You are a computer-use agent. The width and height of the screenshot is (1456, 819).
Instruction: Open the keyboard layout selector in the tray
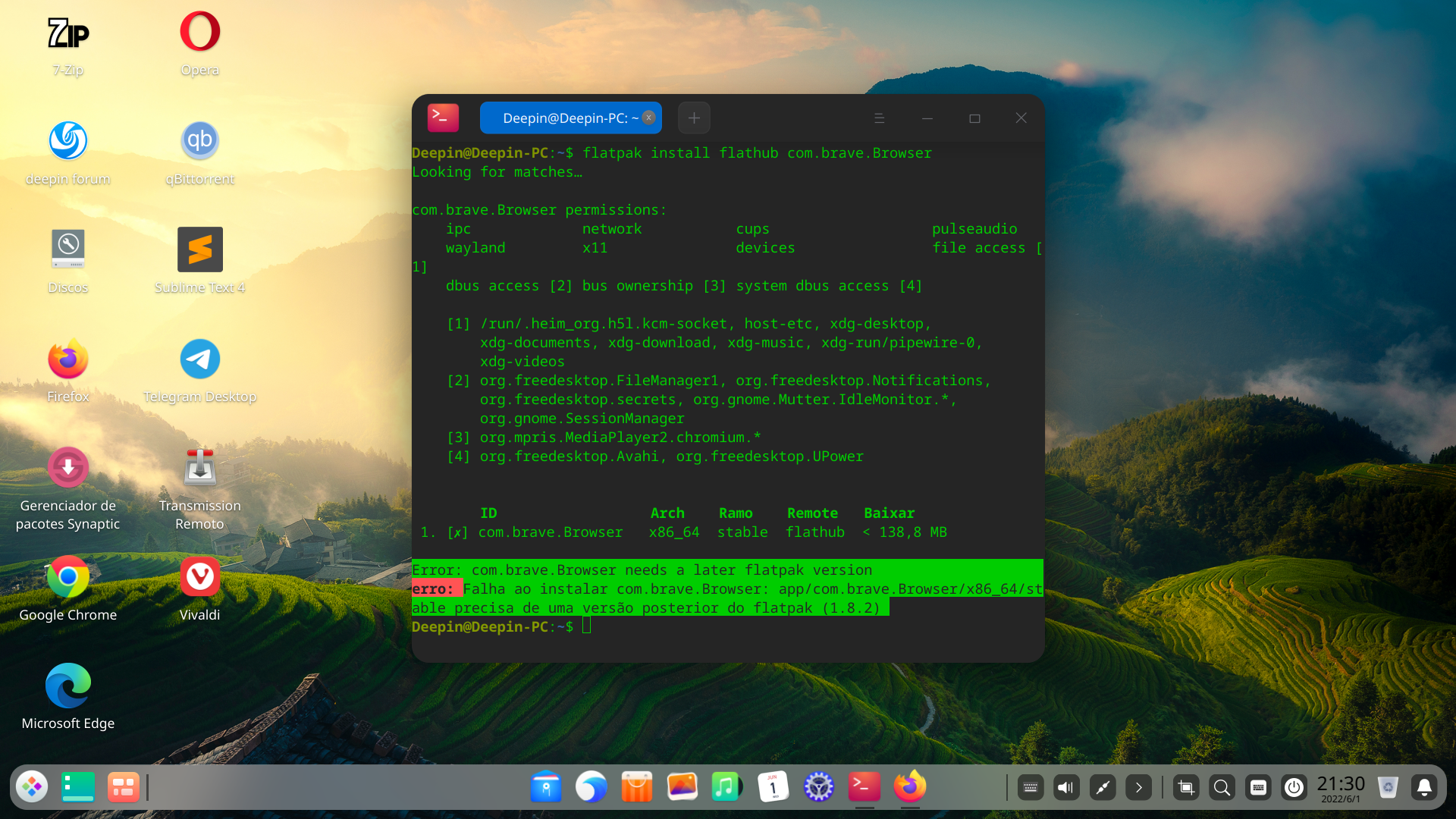[x=1031, y=787]
